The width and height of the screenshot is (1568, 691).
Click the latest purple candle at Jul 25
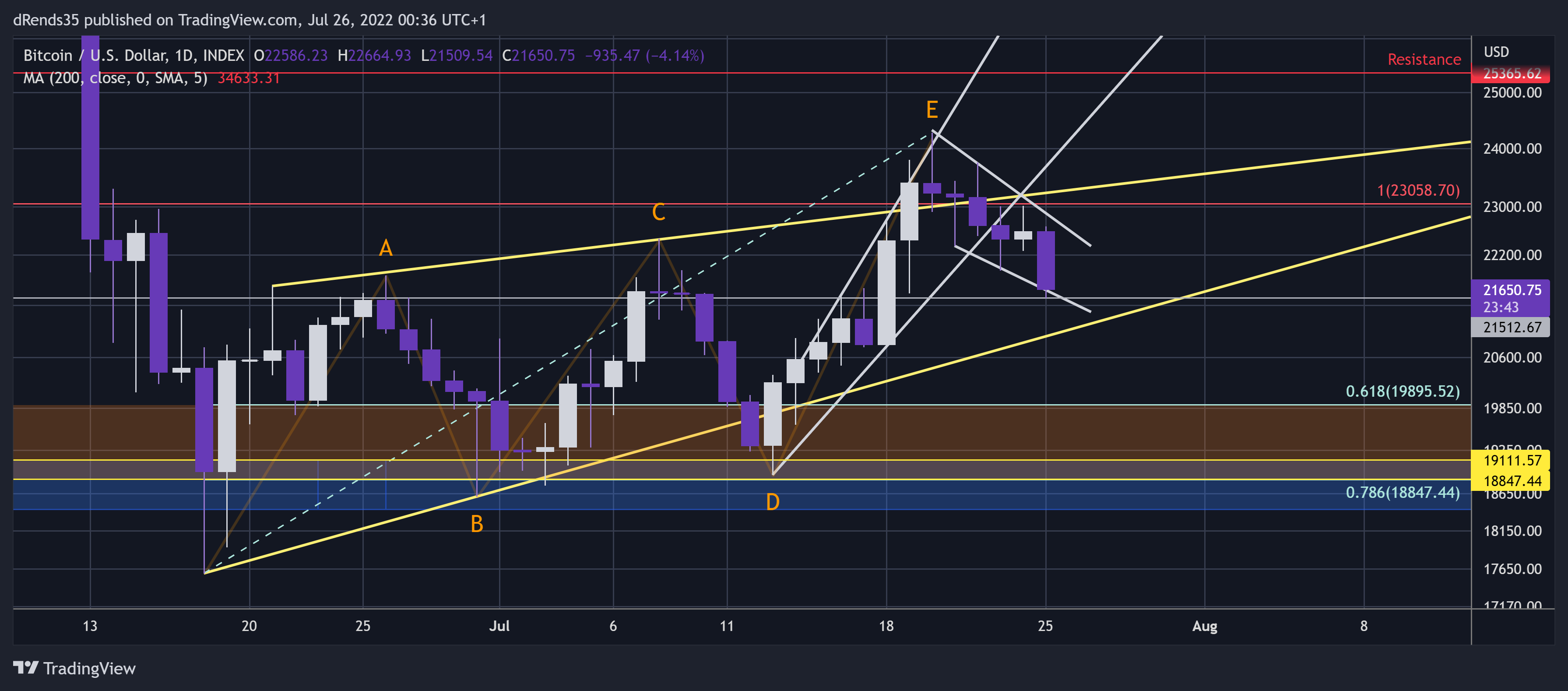pos(1046,261)
